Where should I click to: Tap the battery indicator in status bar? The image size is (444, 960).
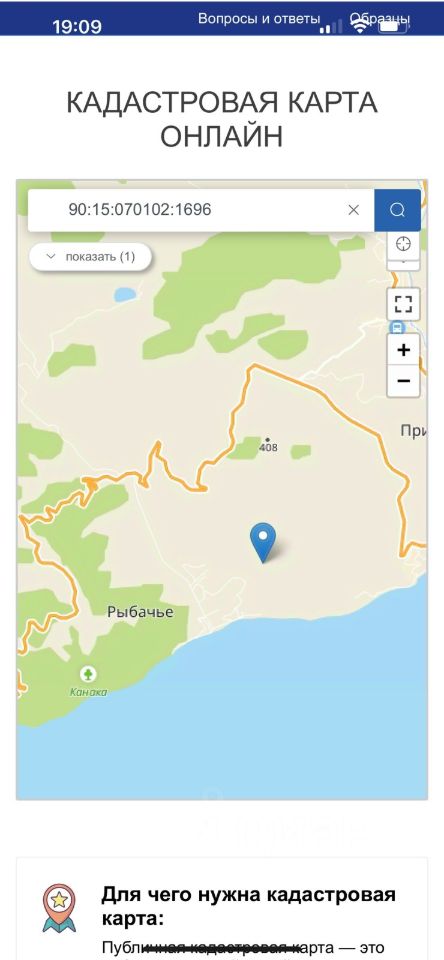(393, 25)
